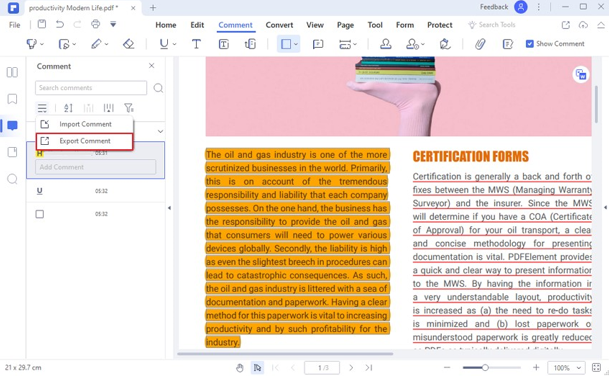
Task: Open the quick access toolbar dropdown
Action: click(113, 24)
